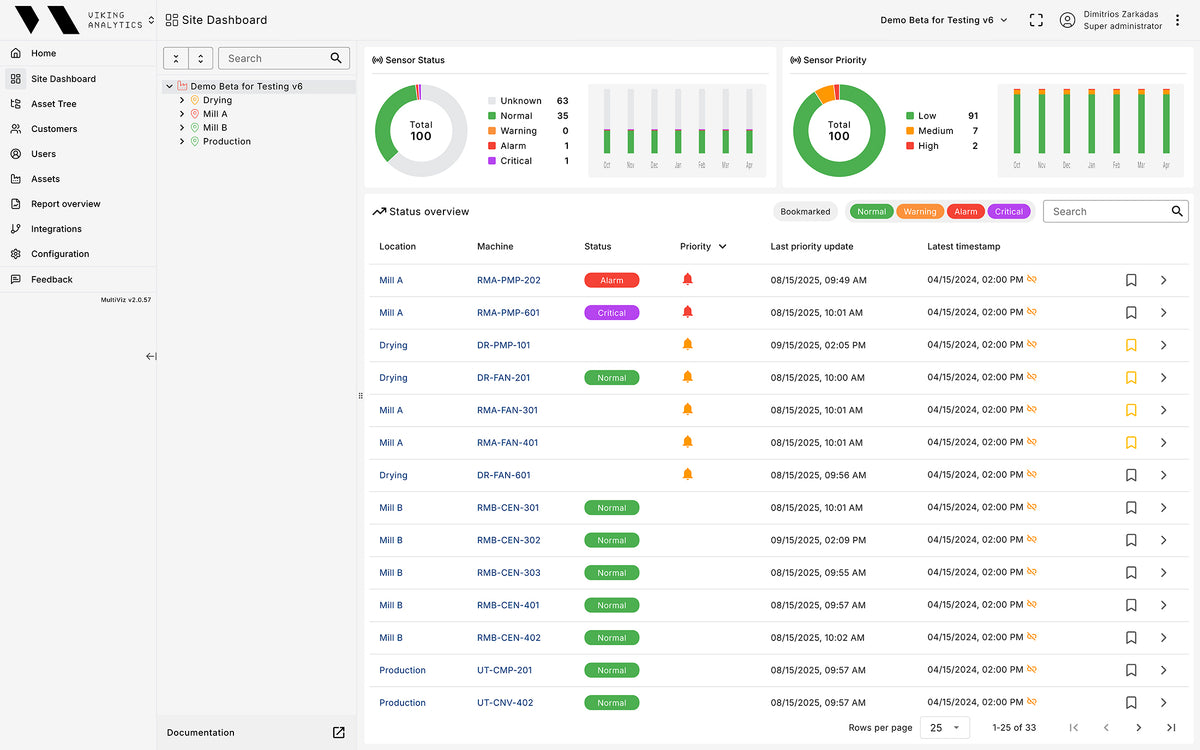The image size is (1200, 750).
Task: Collapse Demo Beta for Testing v6 tree node
Action: [x=169, y=87]
